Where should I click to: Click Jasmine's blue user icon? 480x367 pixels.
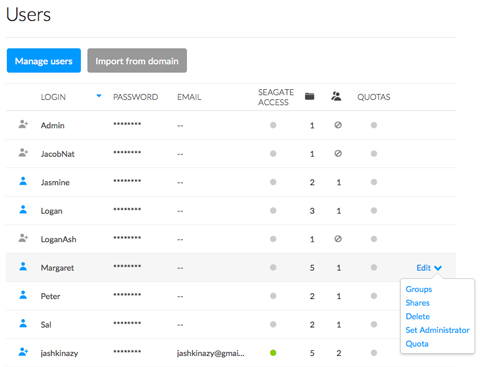point(23,181)
